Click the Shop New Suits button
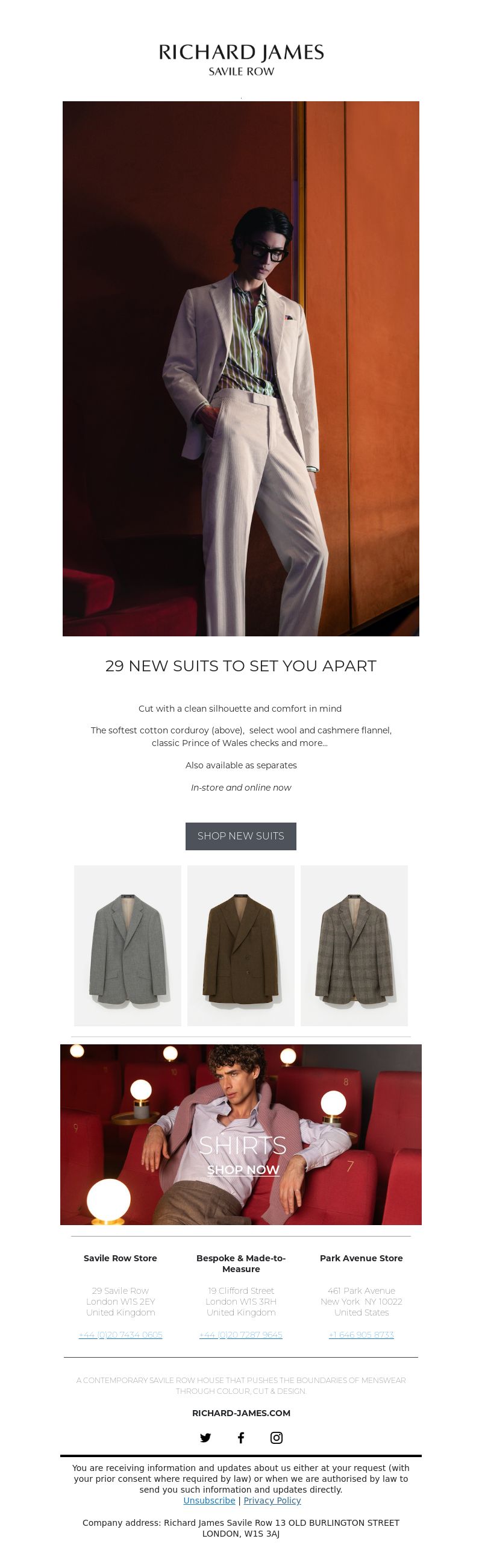Viewport: 482px width, 1568px height. [x=241, y=836]
